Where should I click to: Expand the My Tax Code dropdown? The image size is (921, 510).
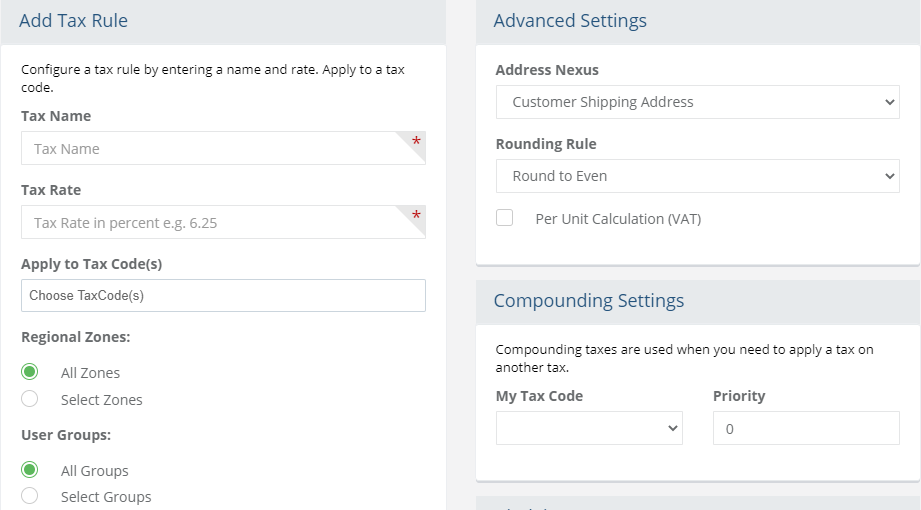589,428
